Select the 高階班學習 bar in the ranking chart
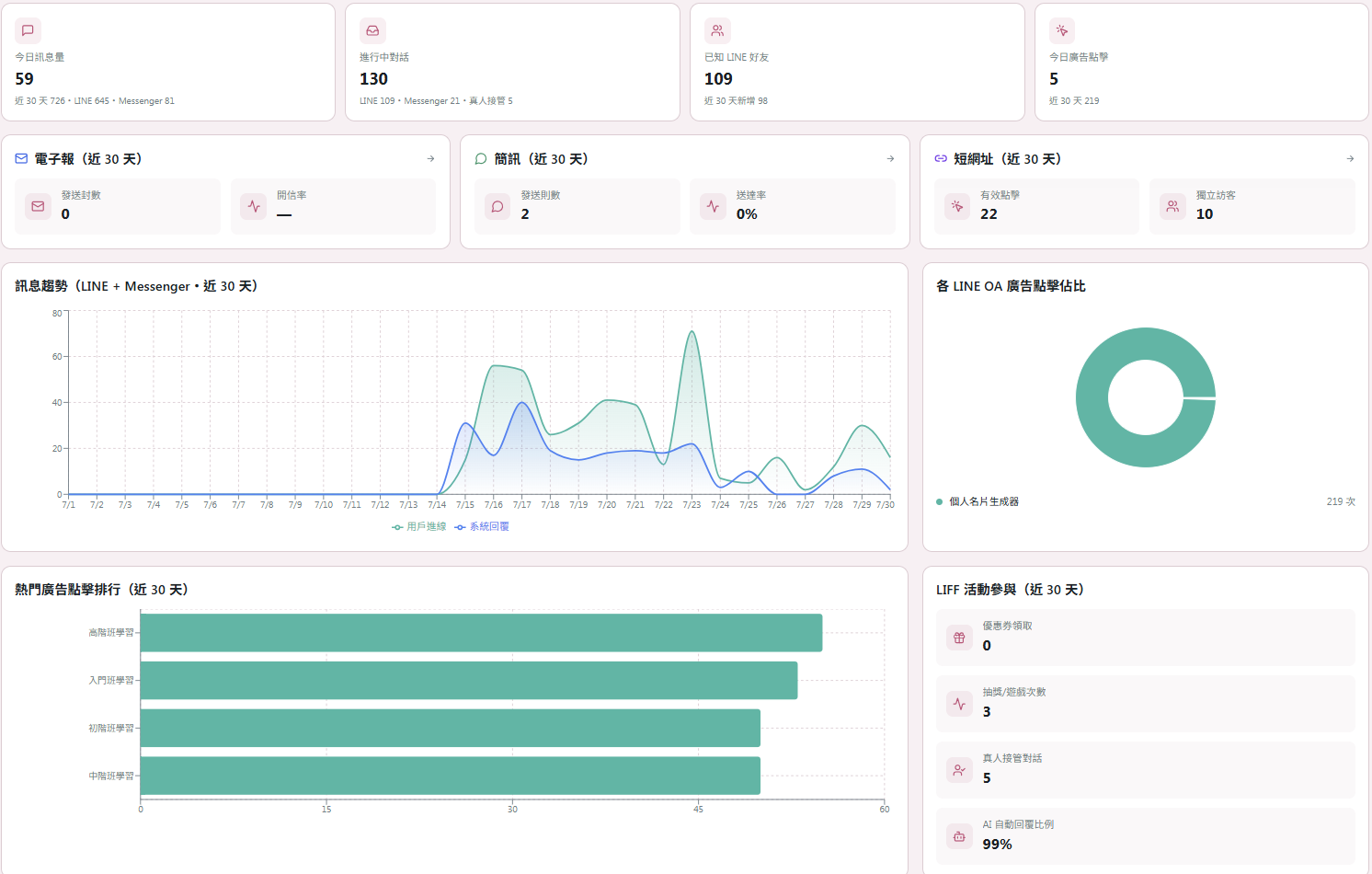1372x874 pixels. [x=481, y=633]
